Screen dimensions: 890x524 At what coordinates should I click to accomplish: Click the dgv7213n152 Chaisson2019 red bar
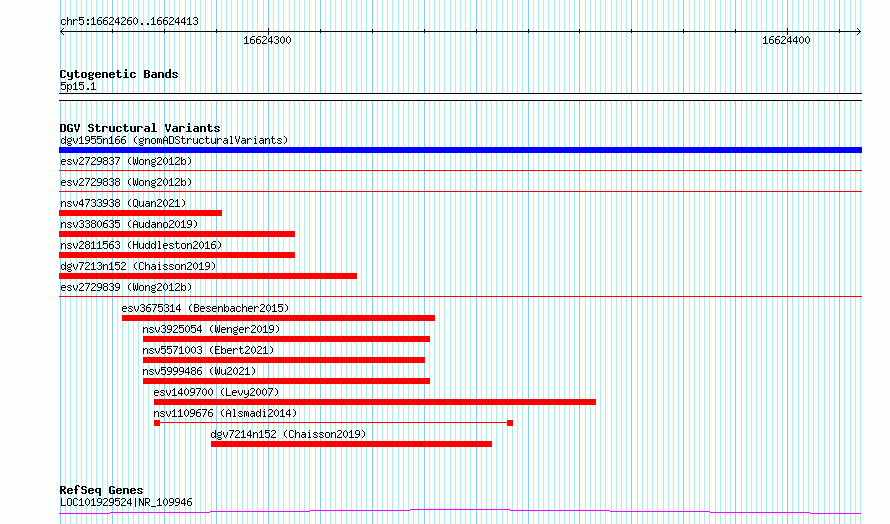pos(208,276)
